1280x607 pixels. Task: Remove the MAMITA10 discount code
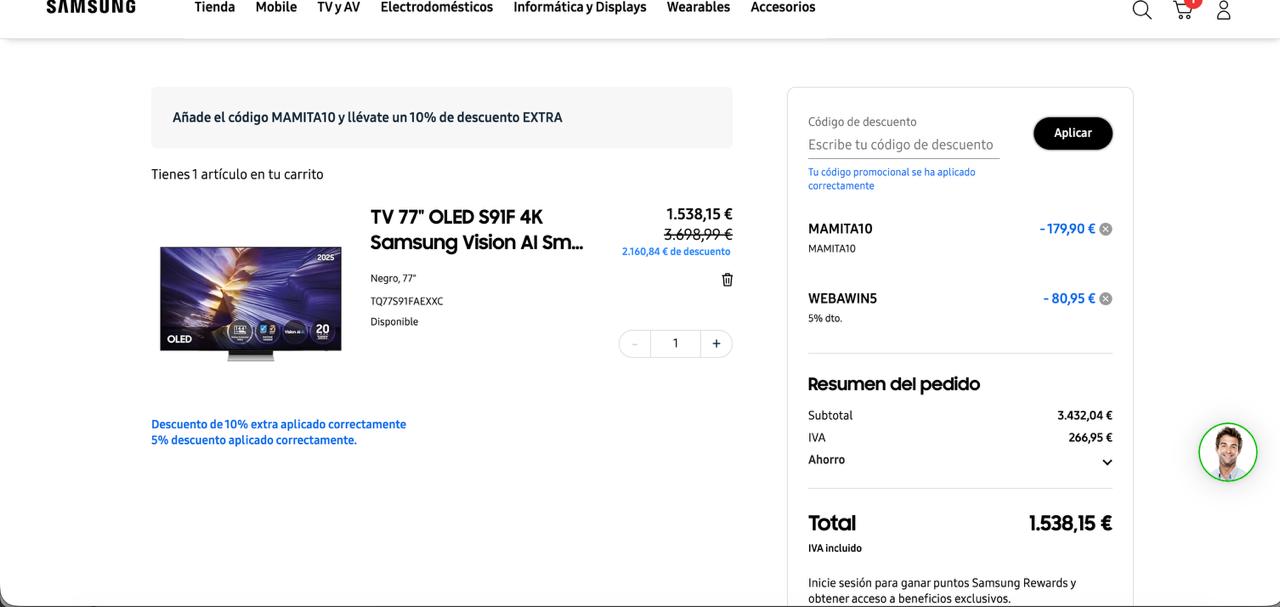pyautogui.click(x=1105, y=229)
